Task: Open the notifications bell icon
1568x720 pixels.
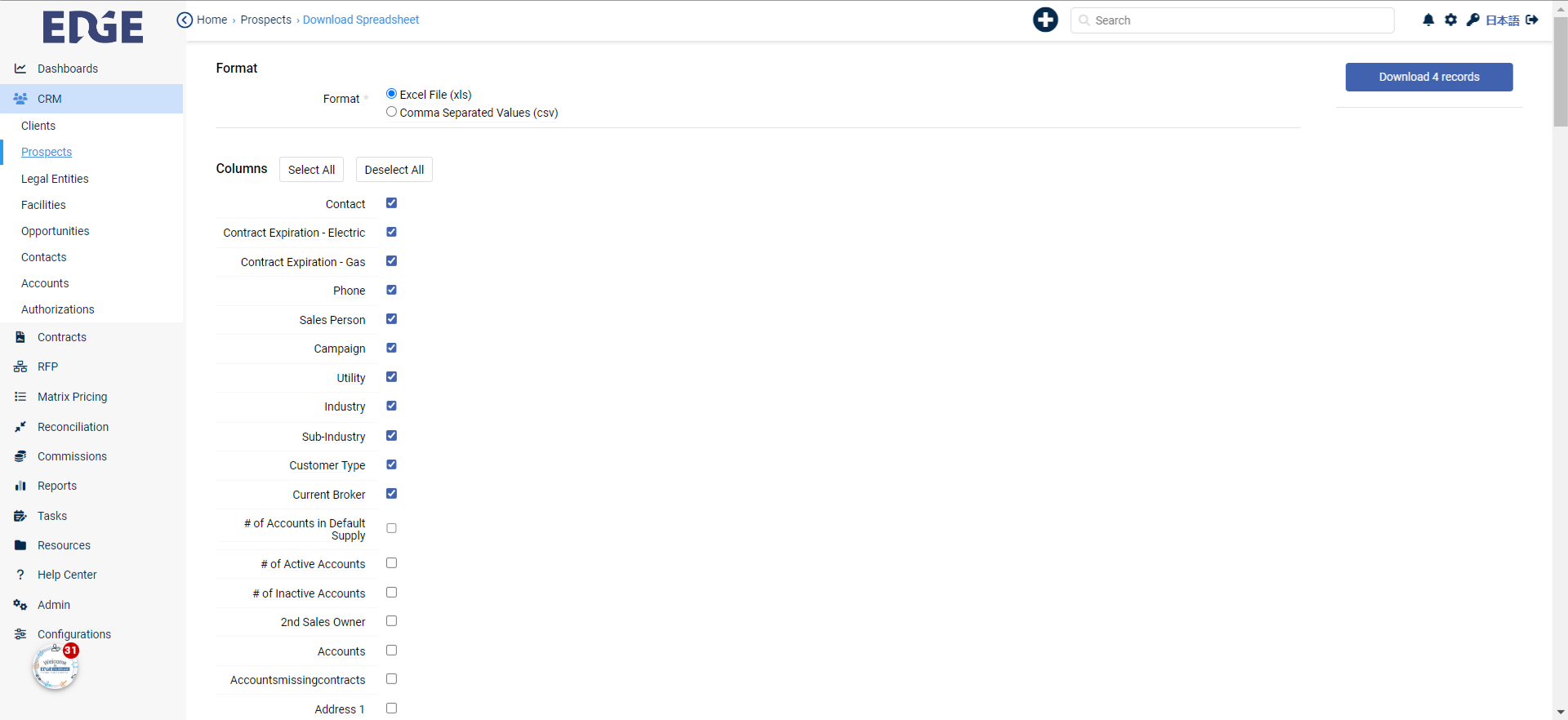Action: [1428, 20]
